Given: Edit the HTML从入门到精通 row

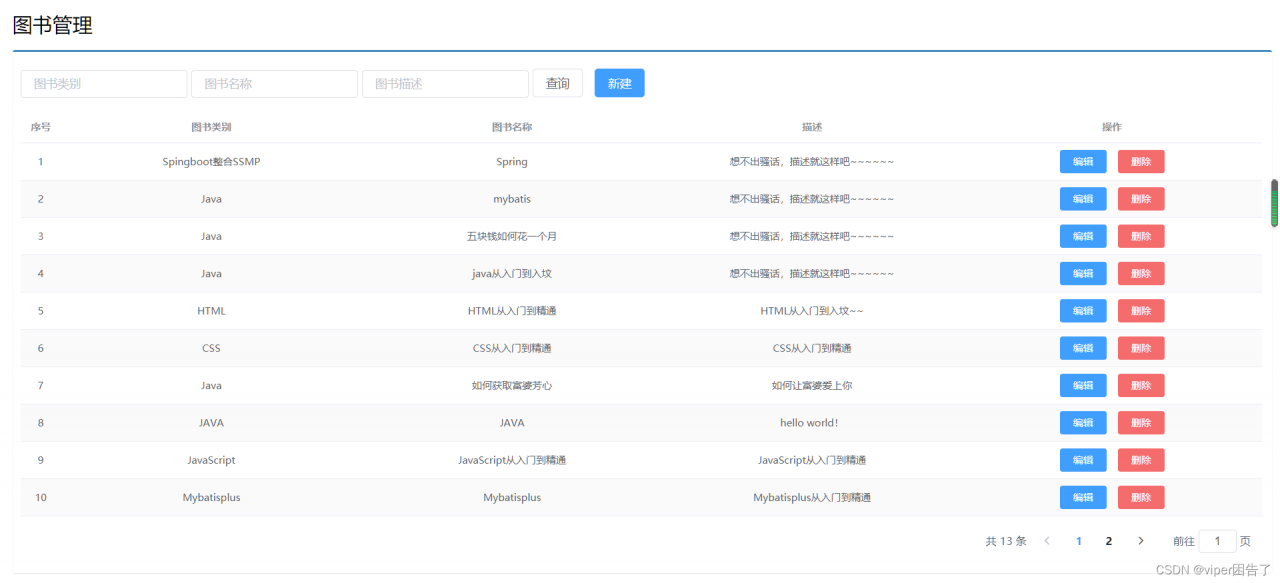Looking at the screenshot, I should click(x=1083, y=311).
